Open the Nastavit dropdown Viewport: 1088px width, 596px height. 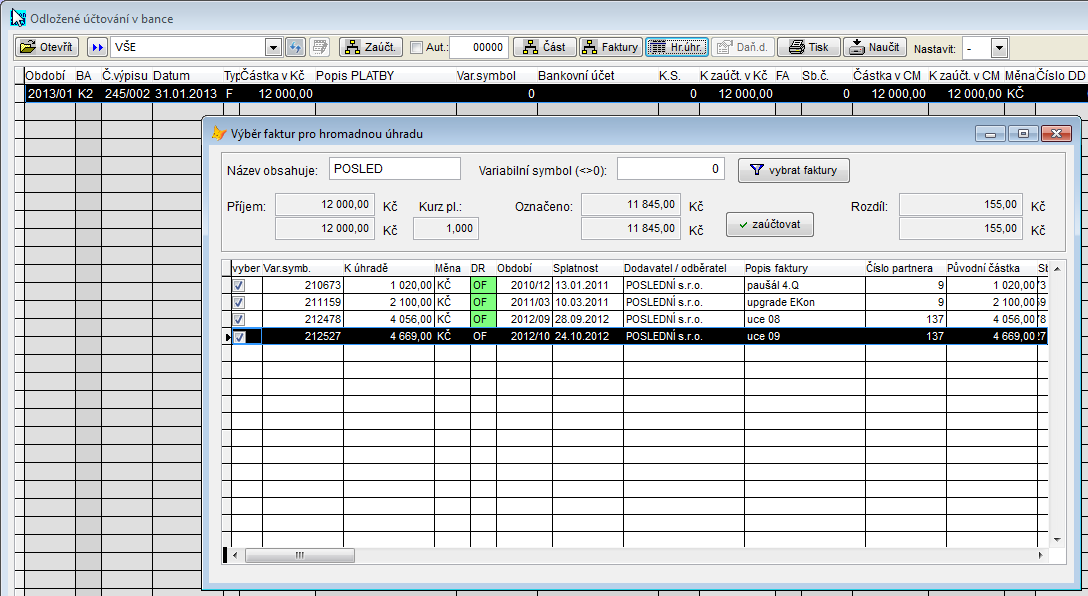(x=999, y=49)
